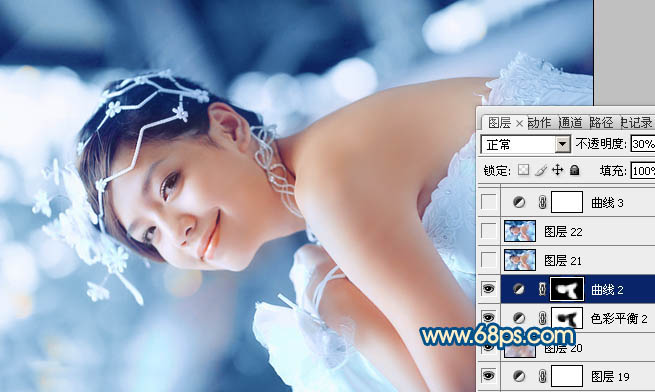This screenshot has height=392, width=655.
Task: Click the 不透明度 opacity value field
Action: point(642,144)
